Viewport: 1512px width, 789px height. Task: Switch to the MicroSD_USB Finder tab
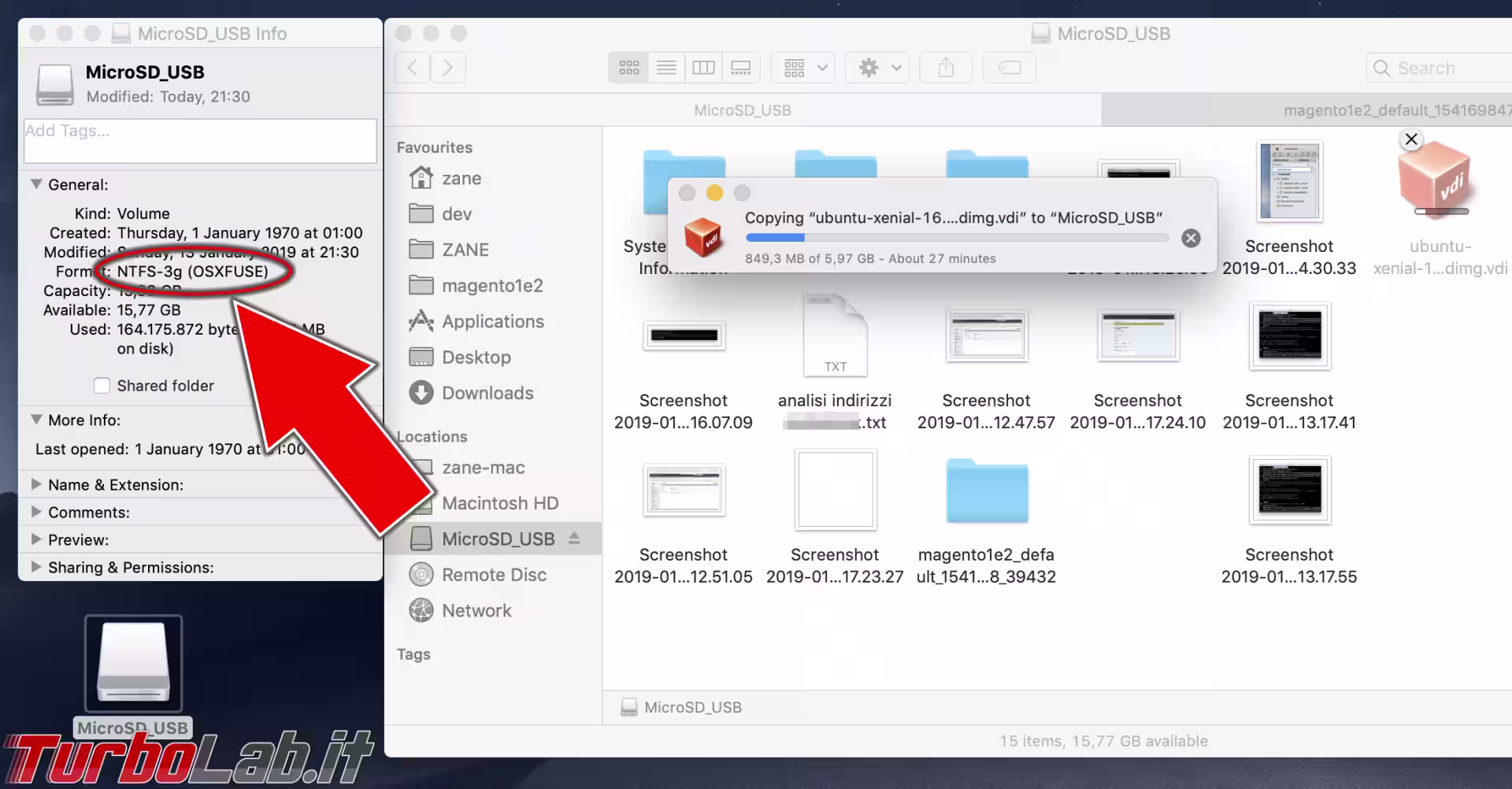[x=743, y=110]
